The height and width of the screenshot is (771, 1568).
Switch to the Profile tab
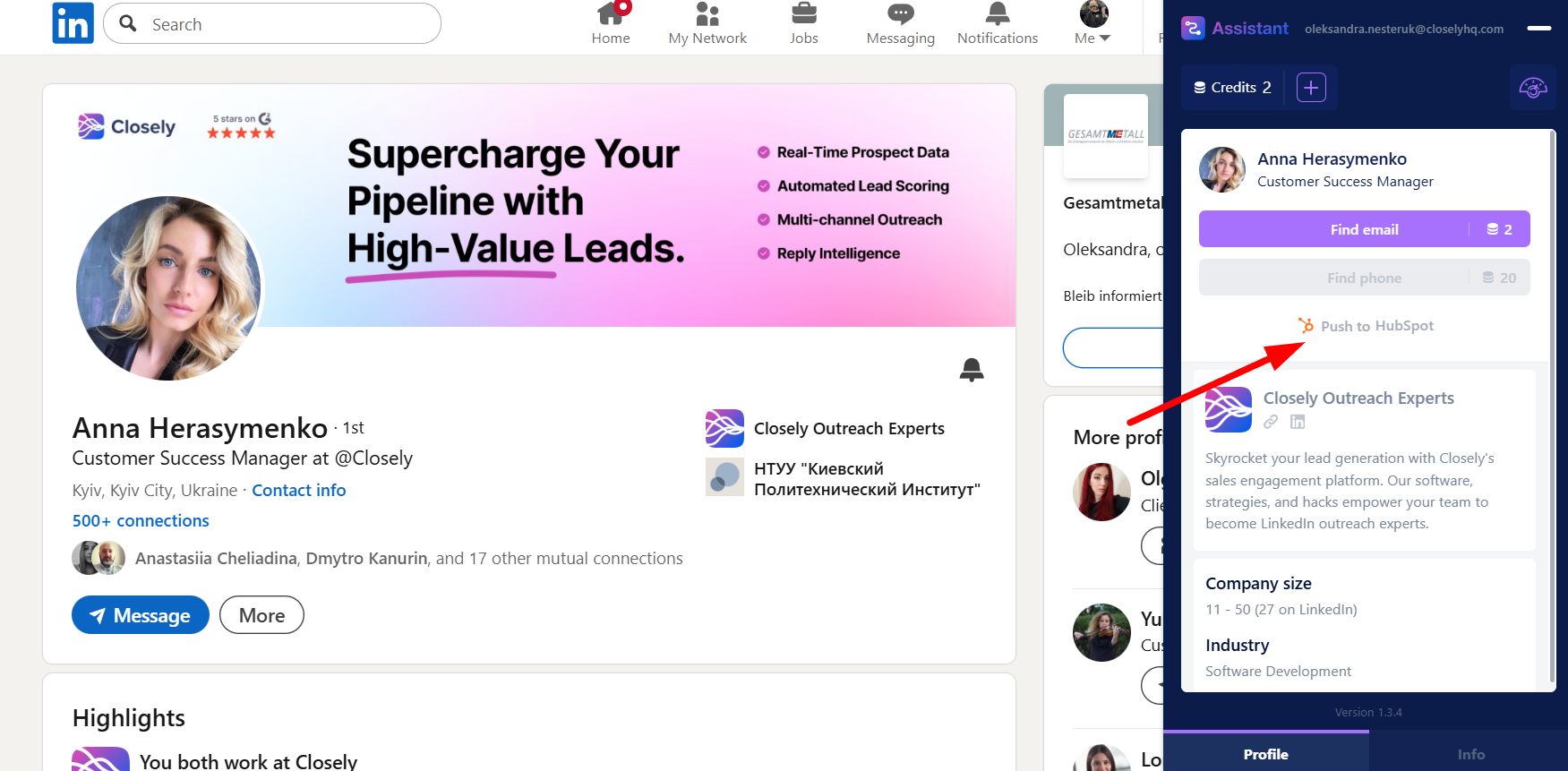coord(1265,753)
